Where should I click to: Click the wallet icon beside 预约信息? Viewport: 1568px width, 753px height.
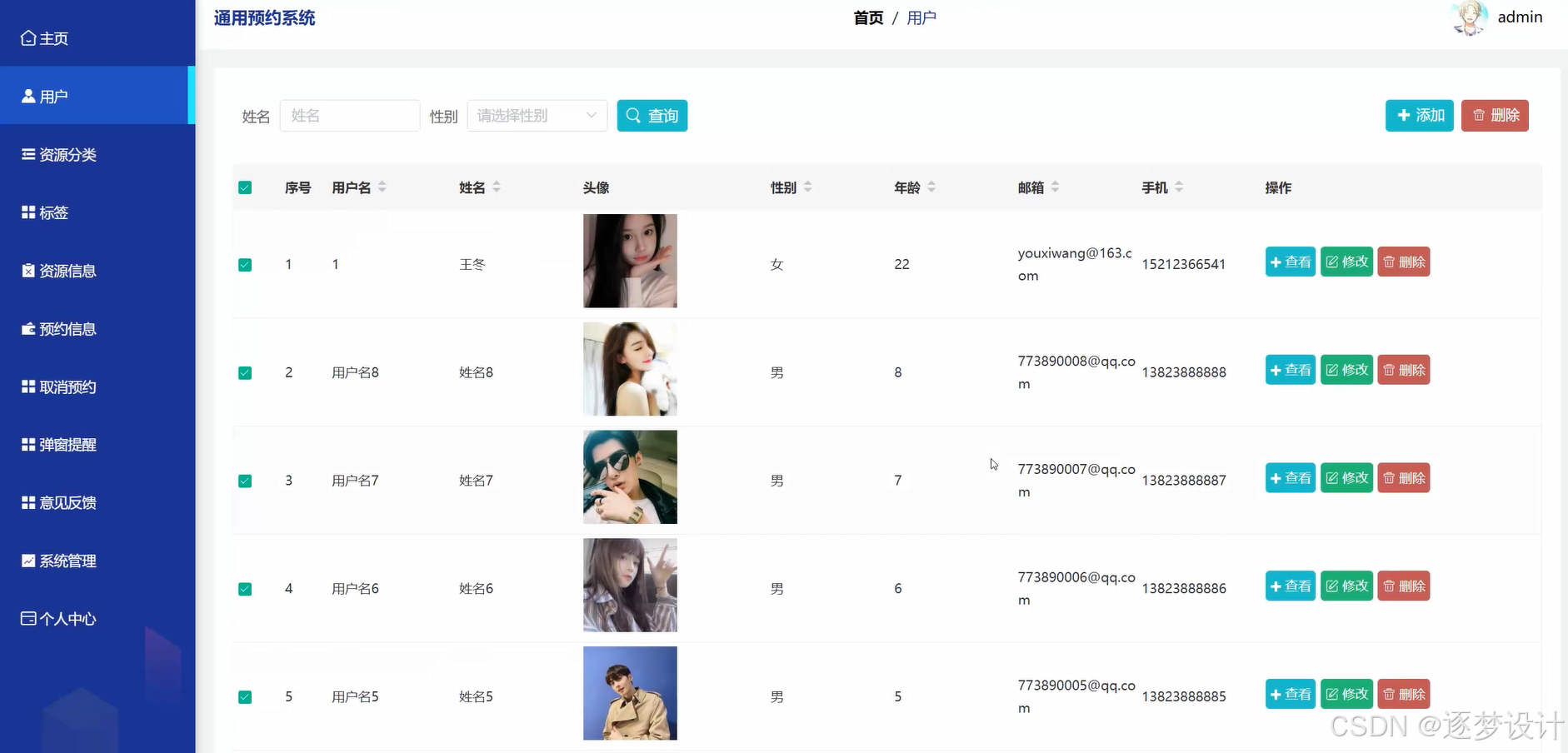coord(28,329)
